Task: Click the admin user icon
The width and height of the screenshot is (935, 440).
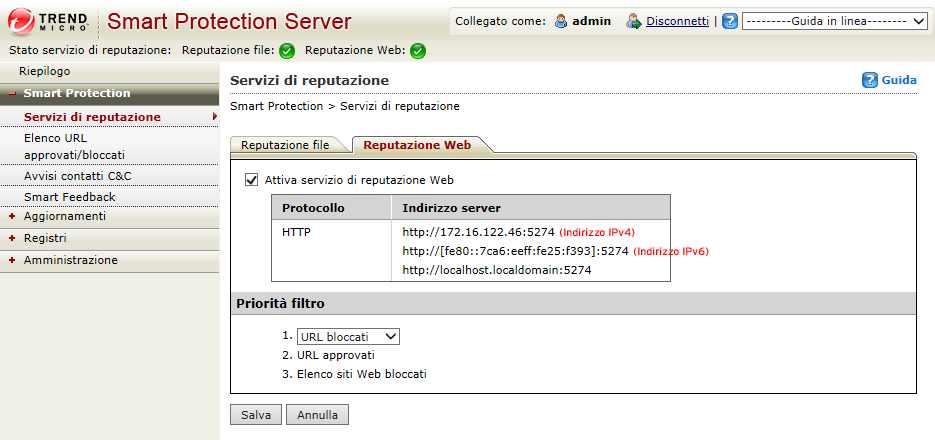Action: [561, 21]
